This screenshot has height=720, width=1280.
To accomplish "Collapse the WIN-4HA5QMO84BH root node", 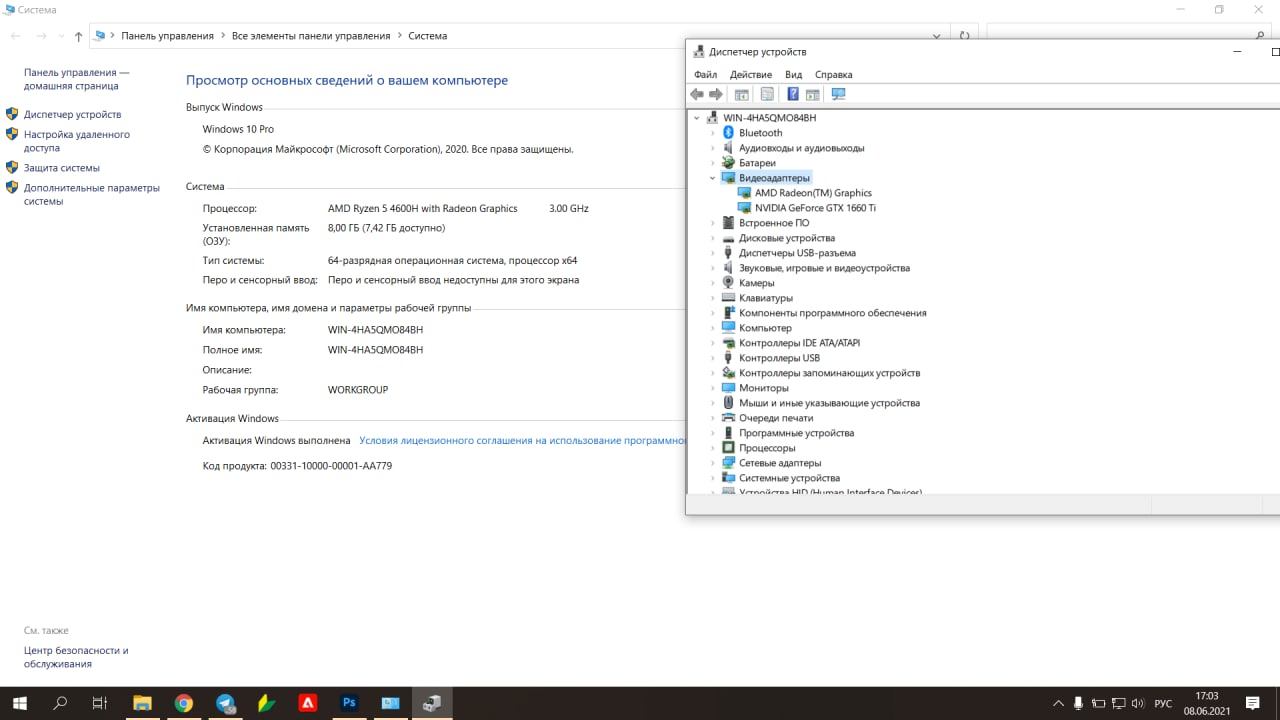I will click(x=697, y=118).
